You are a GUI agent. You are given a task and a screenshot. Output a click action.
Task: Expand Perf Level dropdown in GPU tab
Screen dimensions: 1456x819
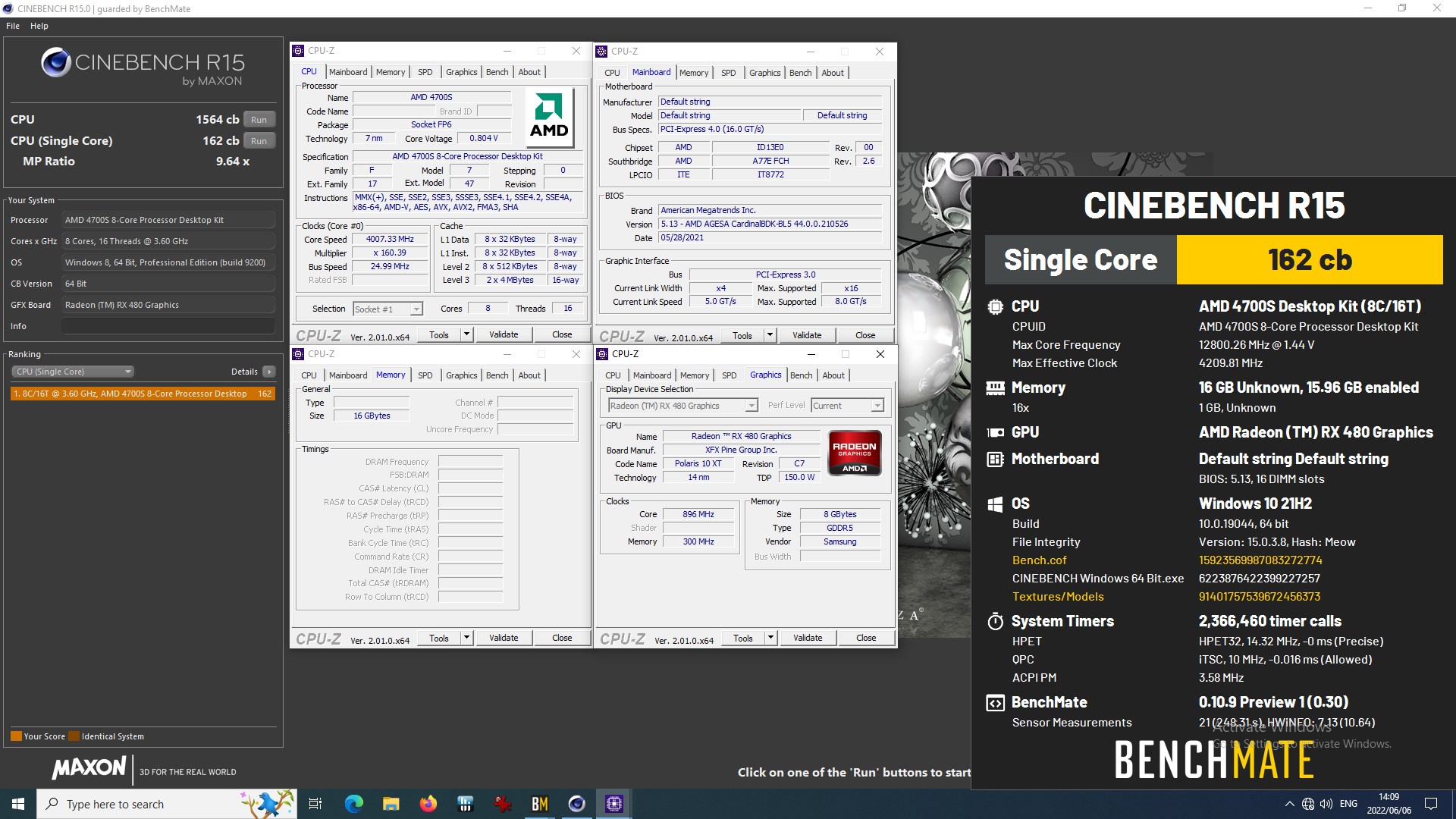tap(872, 406)
